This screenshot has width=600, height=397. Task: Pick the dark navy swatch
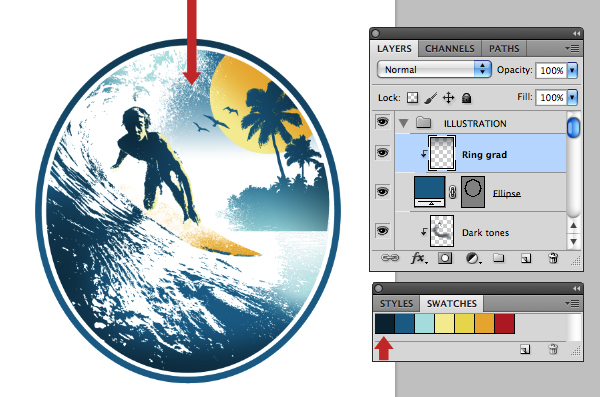[x=385, y=323]
